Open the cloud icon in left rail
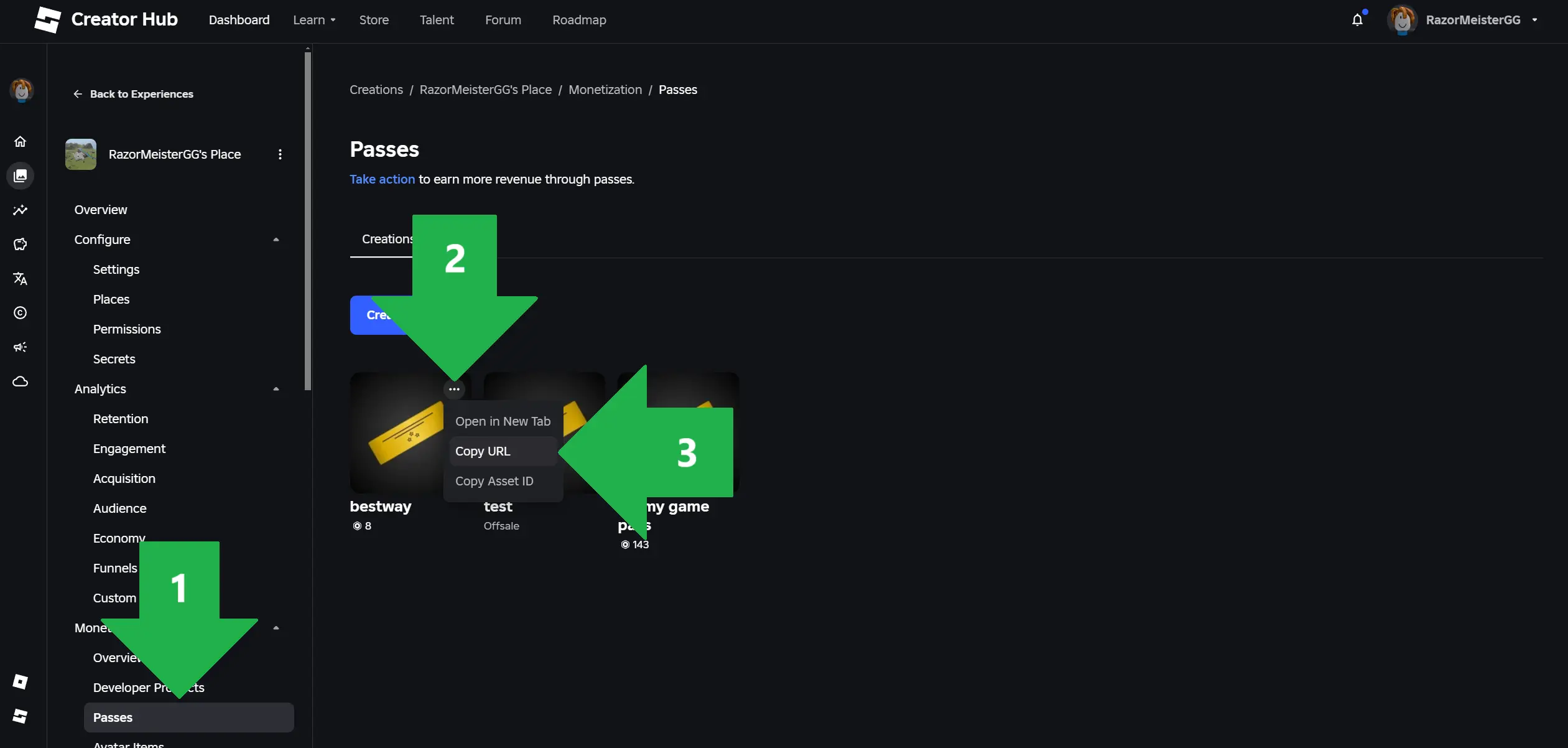Image resolution: width=1568 pixels, height=748 pixels. pyautogui.click(x=21, y=381)
